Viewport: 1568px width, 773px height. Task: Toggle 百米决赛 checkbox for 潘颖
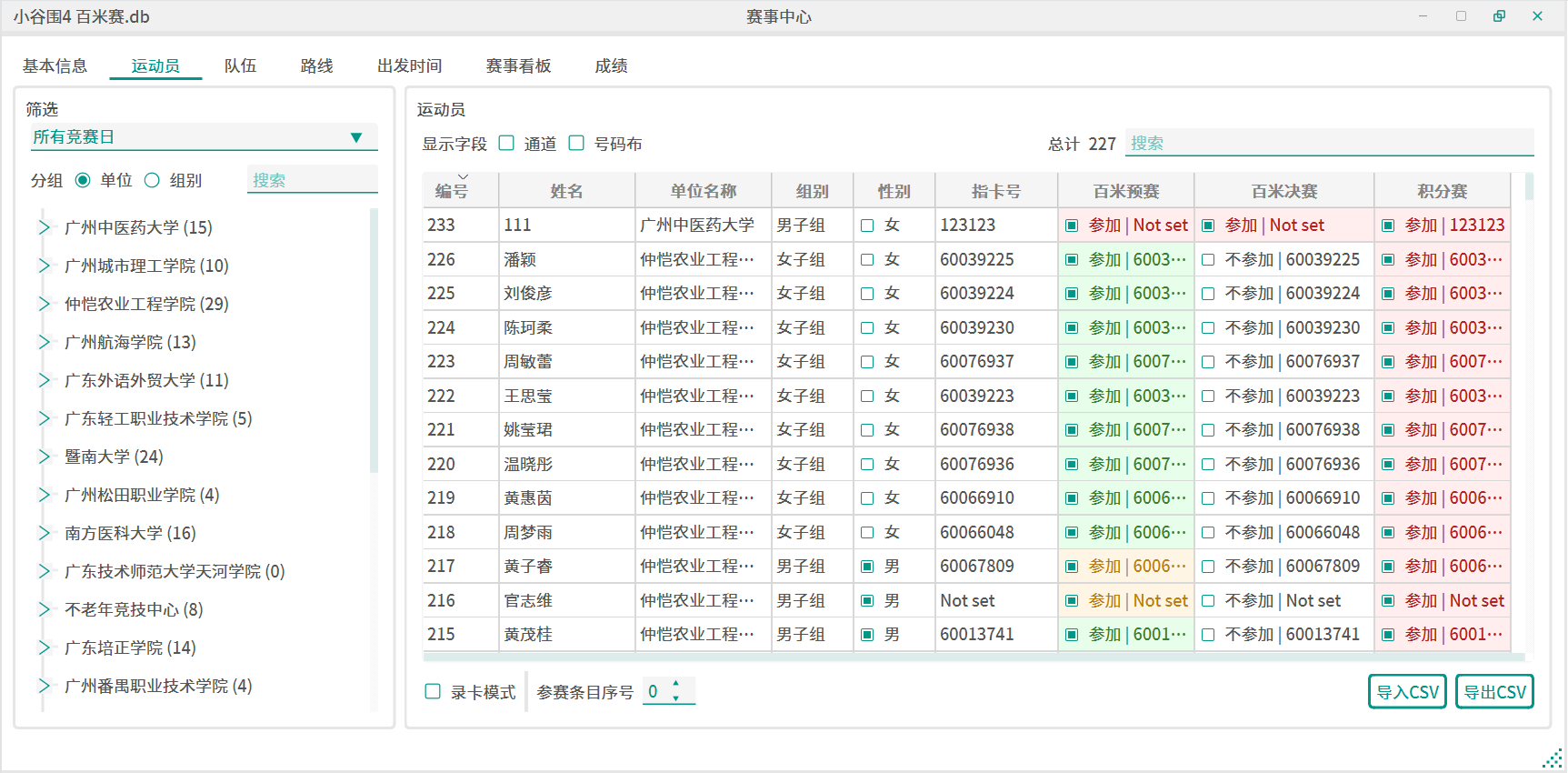[x=1208, y=260]
